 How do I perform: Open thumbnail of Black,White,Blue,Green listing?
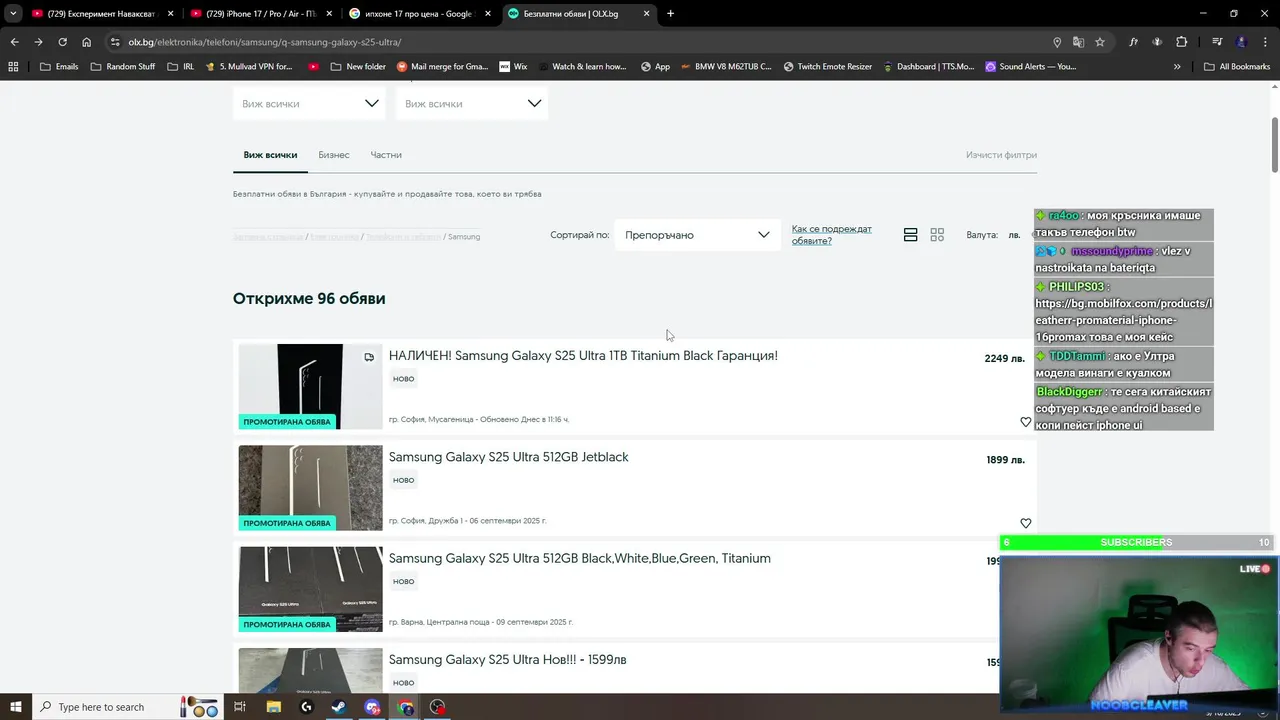pyautogui.click(x=310, y=589)
